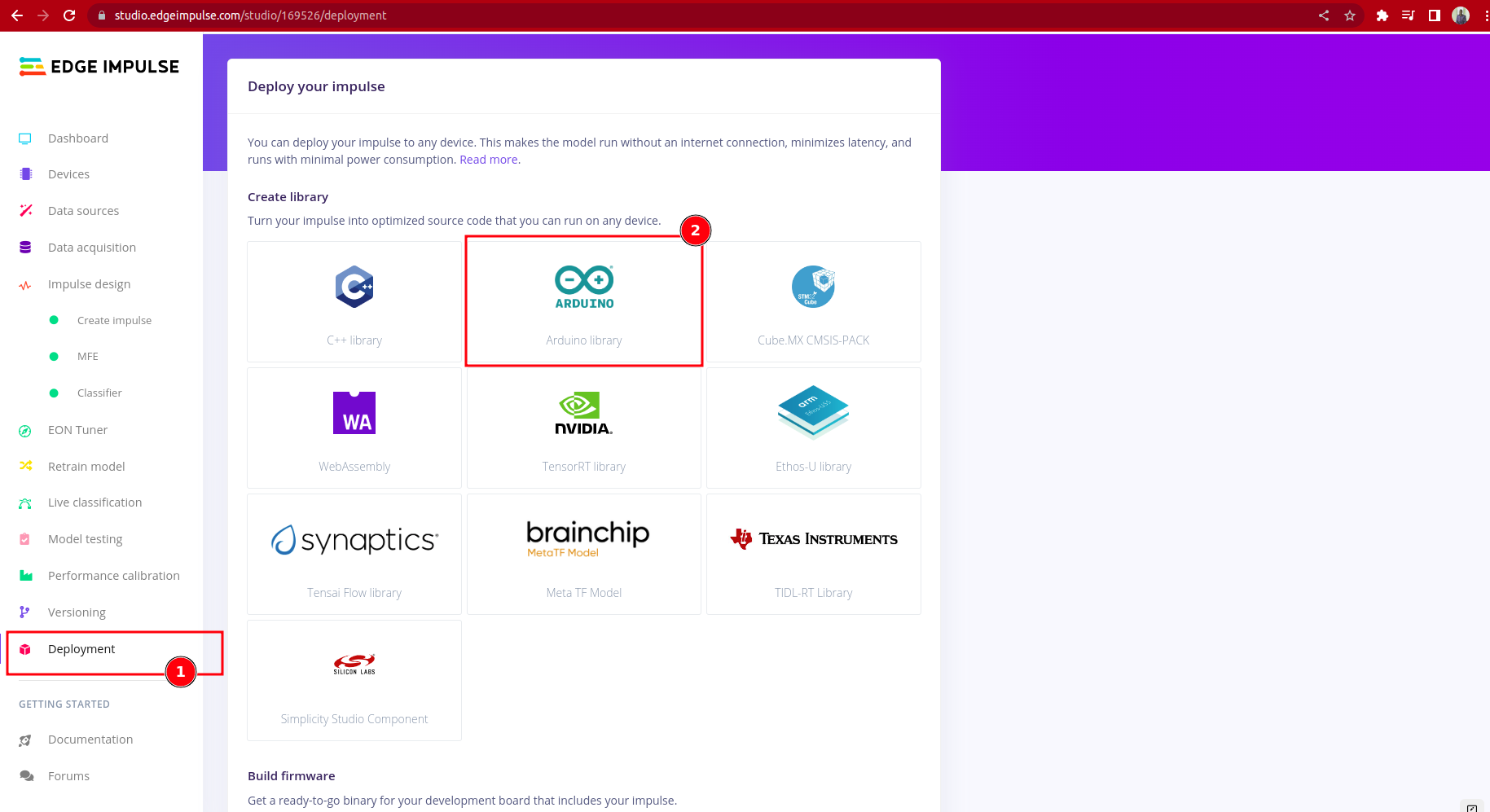Image resolution: width=1490 pixels, height=812 pixels.
Task: Select the WebAssembly deployment tile
Action: click(x=354, y=428)
